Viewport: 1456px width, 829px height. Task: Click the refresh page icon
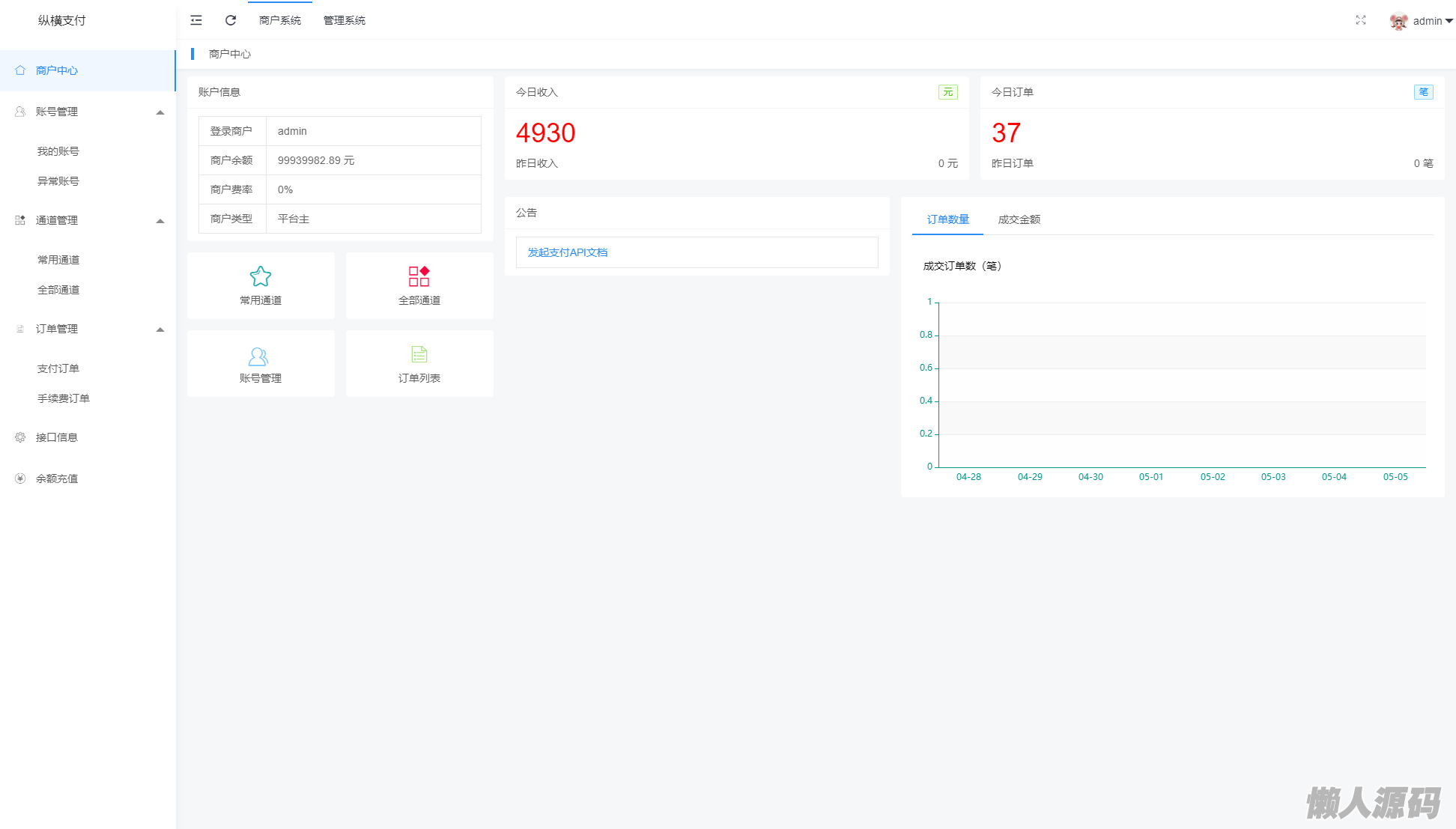click(x=231, y=20)
